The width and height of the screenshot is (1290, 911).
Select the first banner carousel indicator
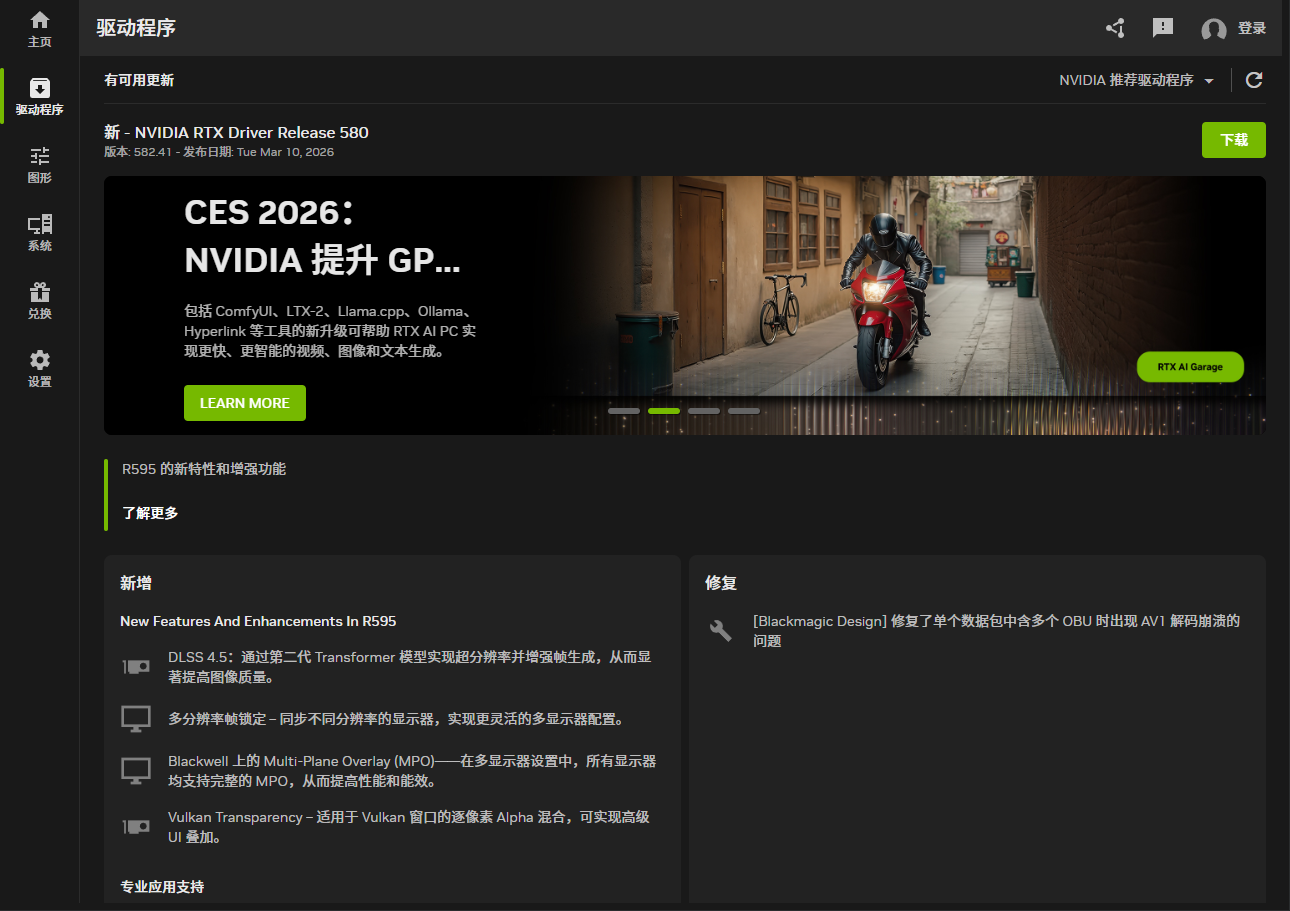click(x=624, y=411)
